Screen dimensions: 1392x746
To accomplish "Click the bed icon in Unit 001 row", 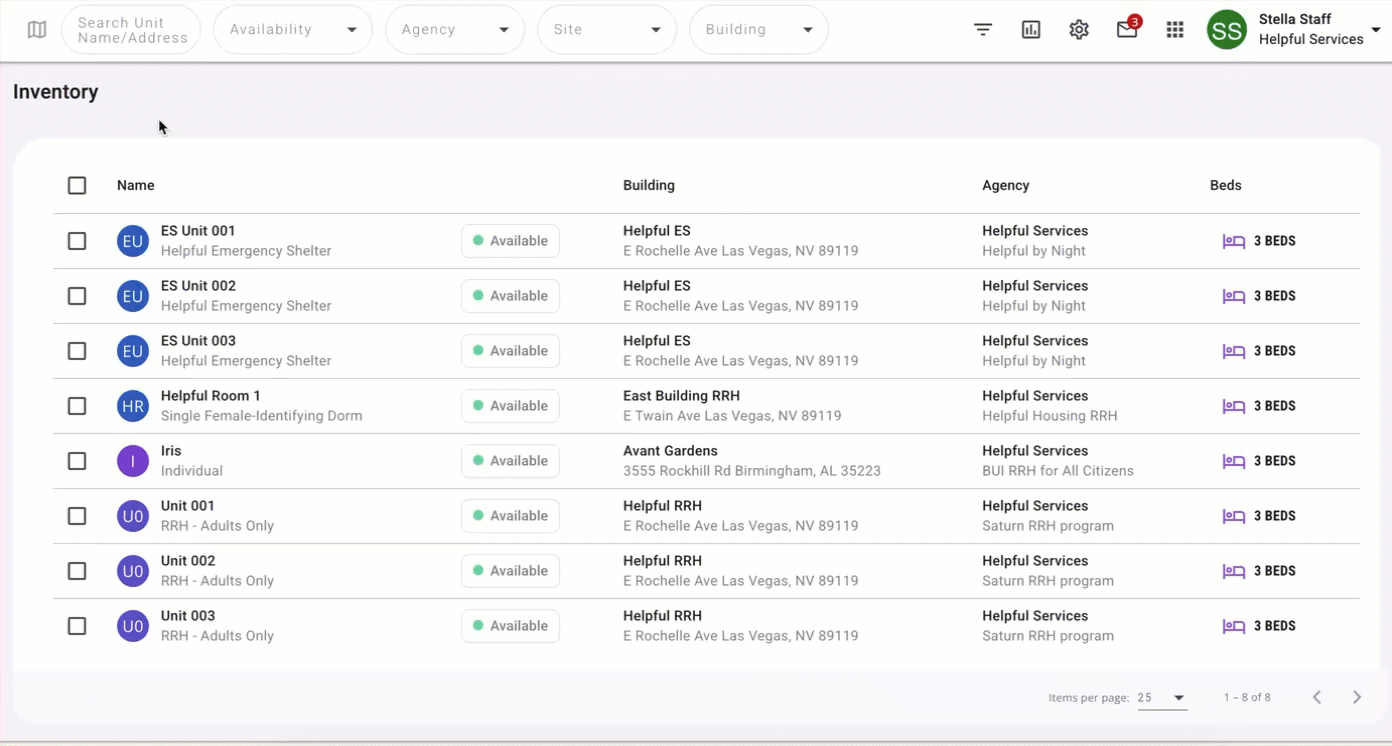I will pyautogui.click(x=1234, y=516).
